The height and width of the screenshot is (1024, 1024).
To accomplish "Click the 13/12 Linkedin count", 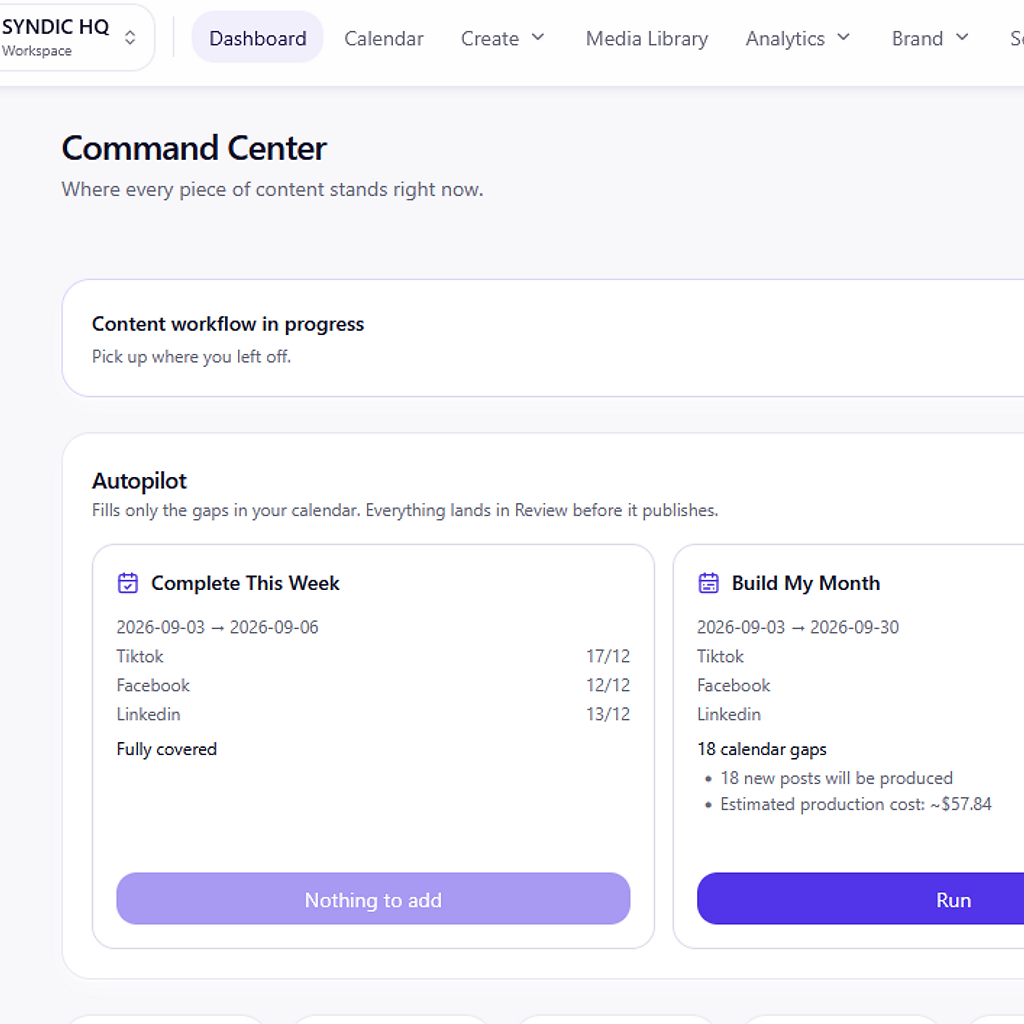I will [608, 714].
